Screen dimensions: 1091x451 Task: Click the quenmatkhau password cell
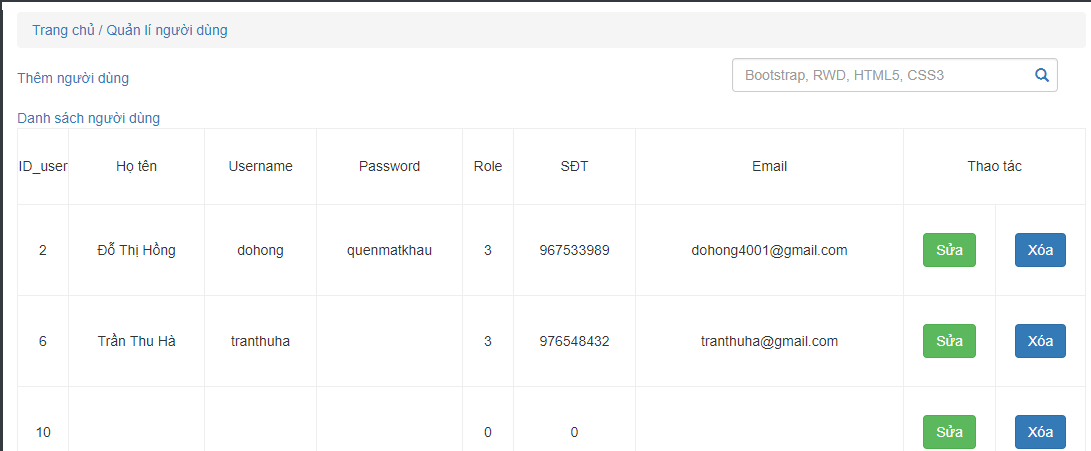click(389, 250)
